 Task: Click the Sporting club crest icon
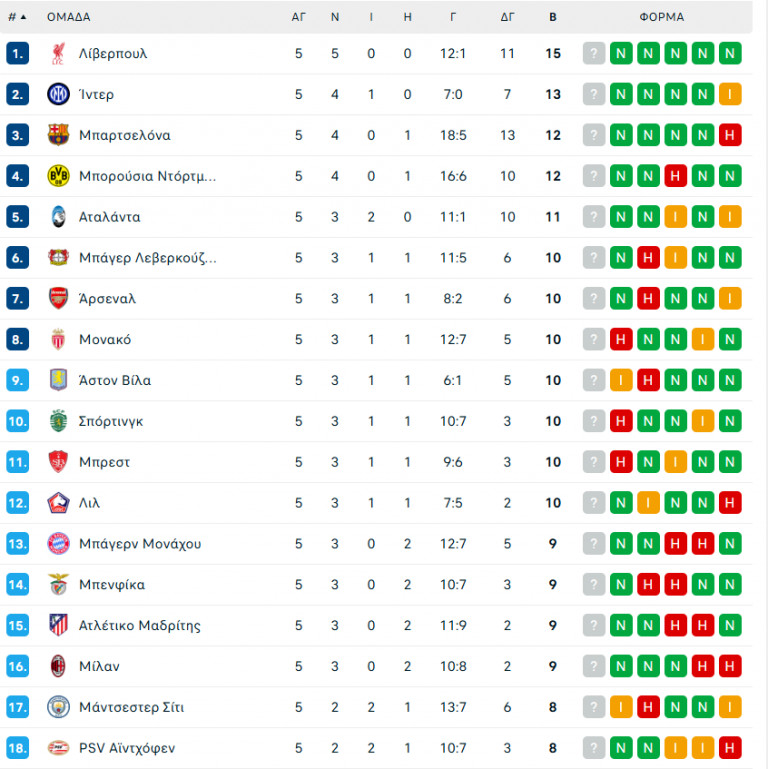pos(58,421)
